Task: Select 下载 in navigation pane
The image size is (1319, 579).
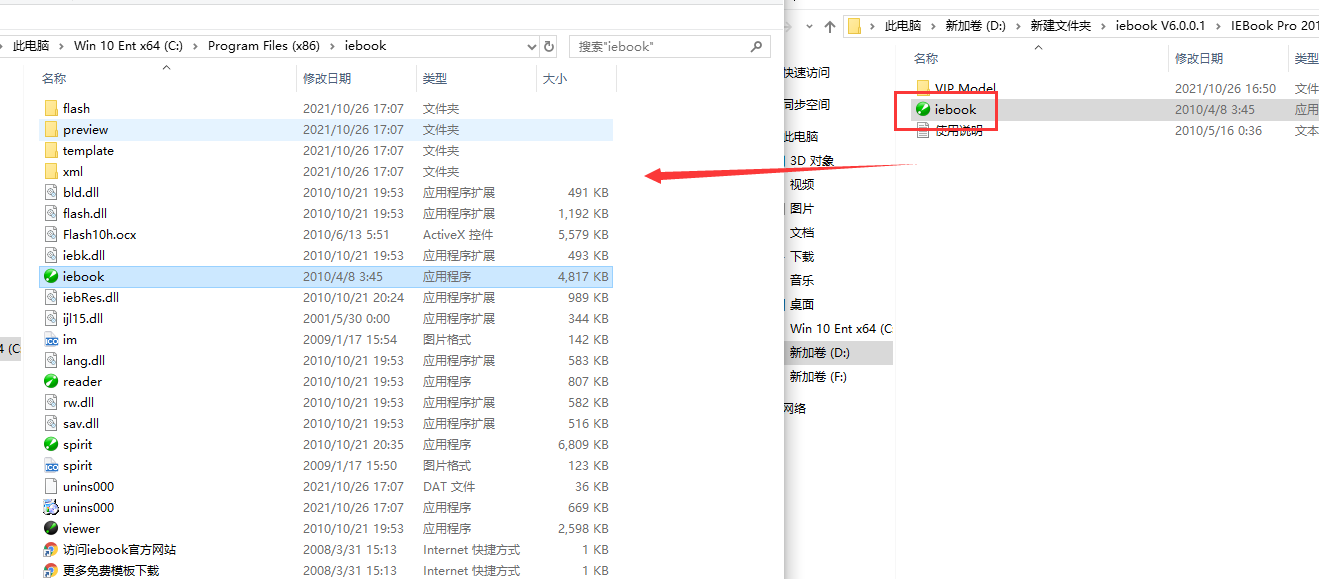Action: click(802, 256)
